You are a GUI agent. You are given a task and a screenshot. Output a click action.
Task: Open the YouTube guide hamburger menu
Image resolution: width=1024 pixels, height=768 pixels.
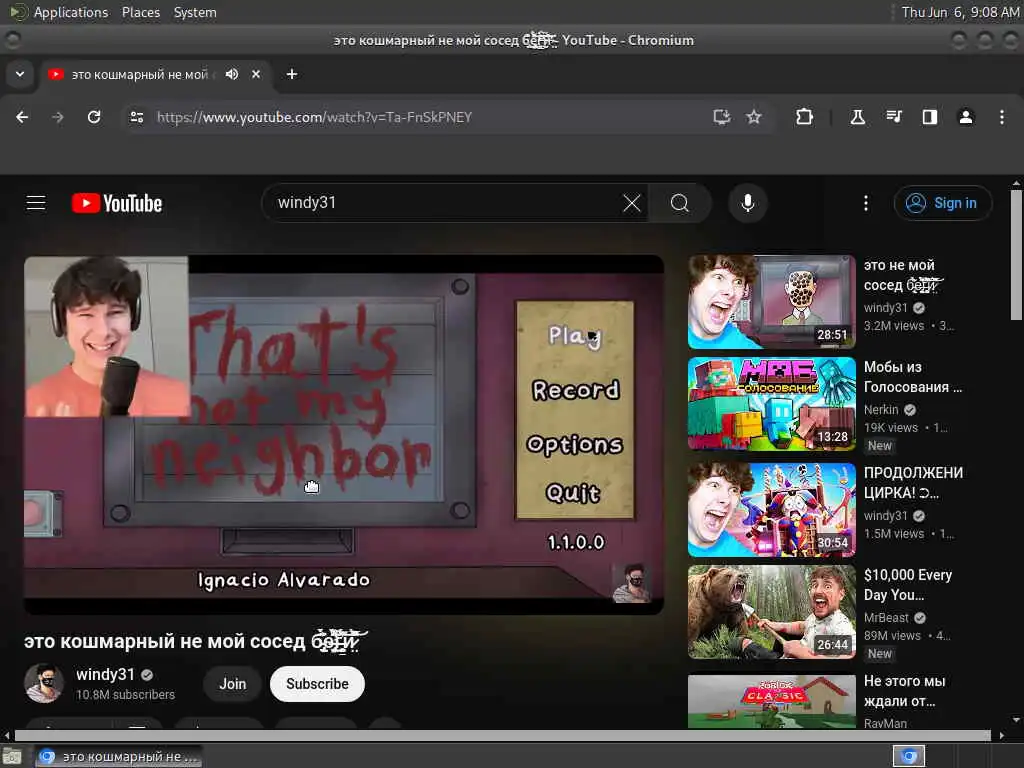pos(36,203)
